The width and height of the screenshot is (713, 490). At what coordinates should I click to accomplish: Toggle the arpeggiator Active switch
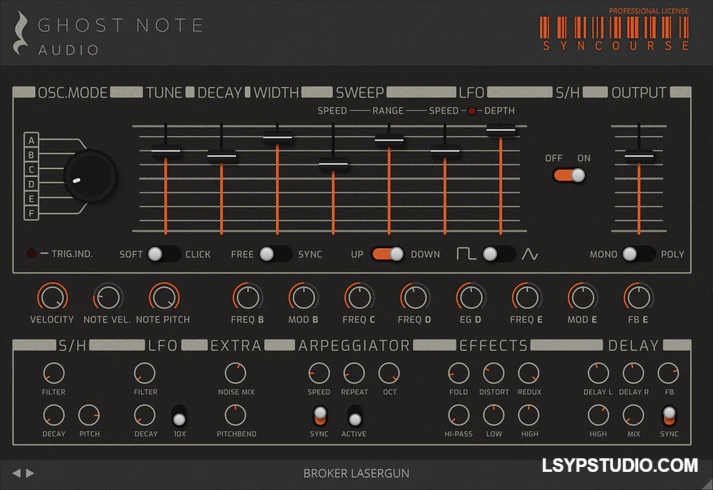pos(355,415)
